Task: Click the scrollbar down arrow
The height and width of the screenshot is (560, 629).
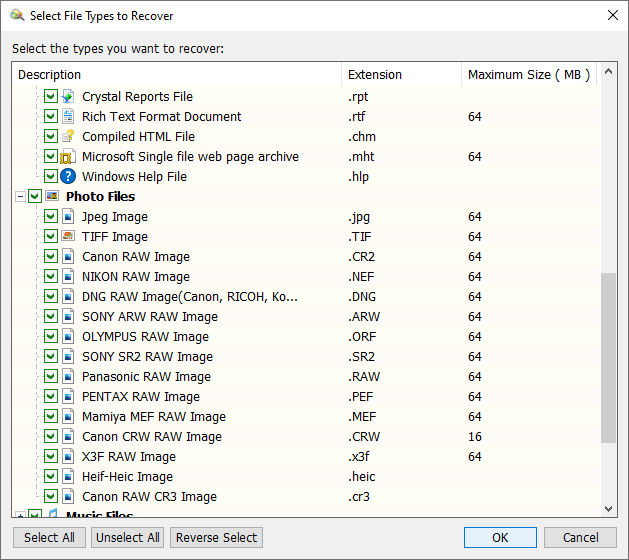Action: click(x=609, y=509)
